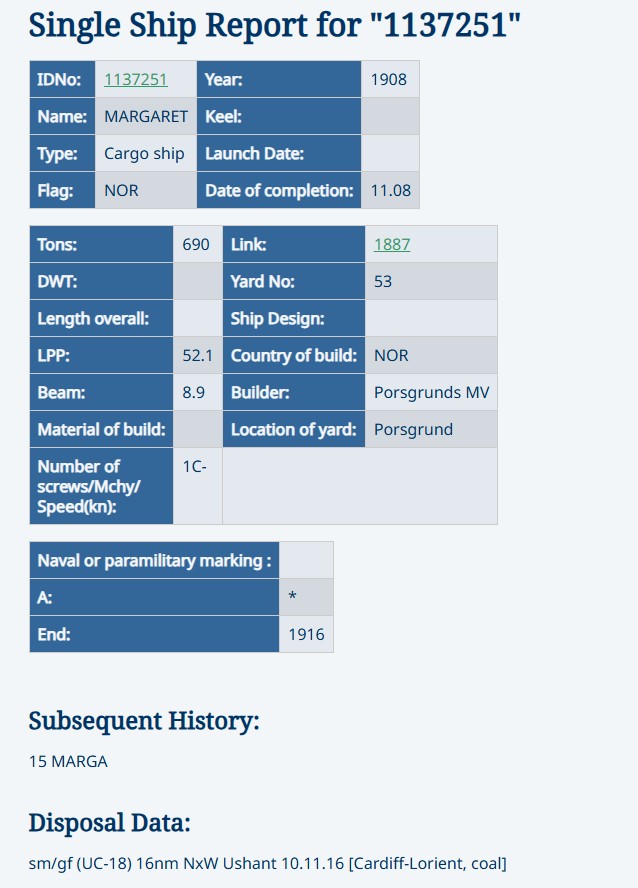
Task: Click the Tons value 690
Action: (198, 244)
